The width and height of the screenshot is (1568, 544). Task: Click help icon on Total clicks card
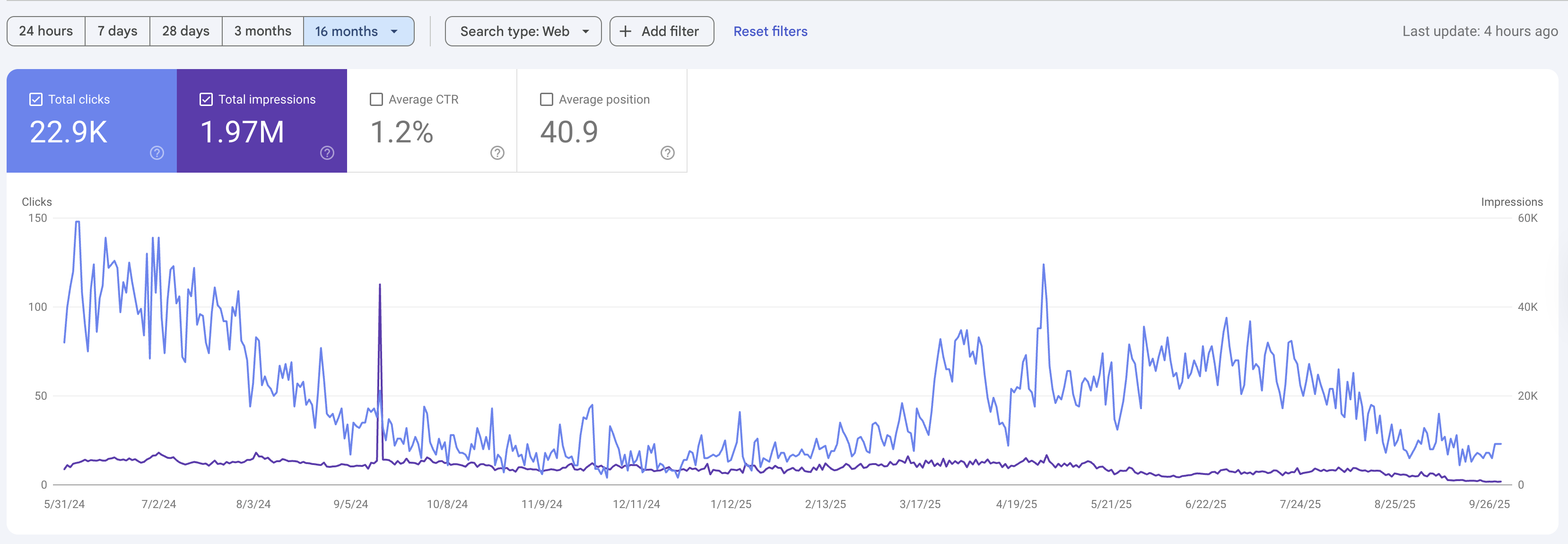tap(157, 153)
